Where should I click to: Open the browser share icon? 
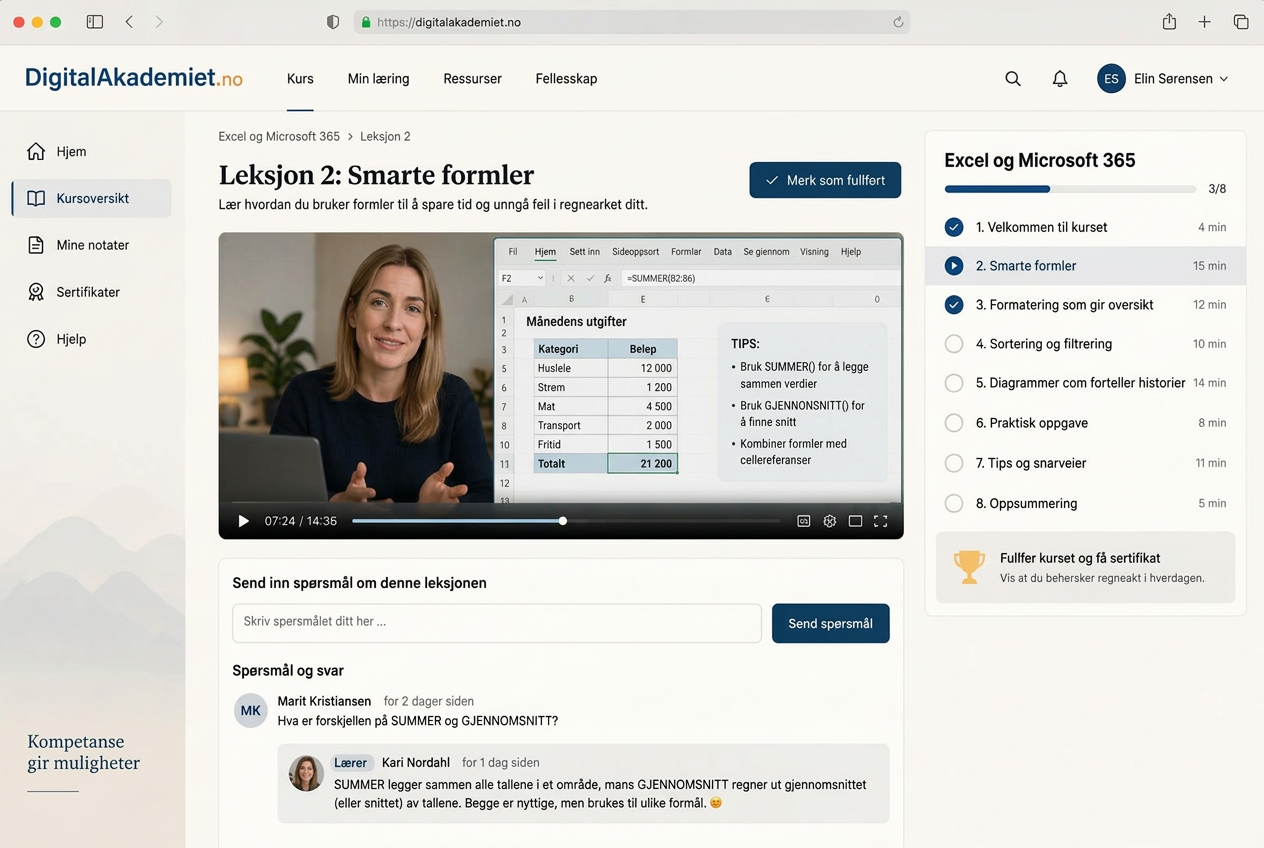pyautogui.click(x=1169, y=22)
